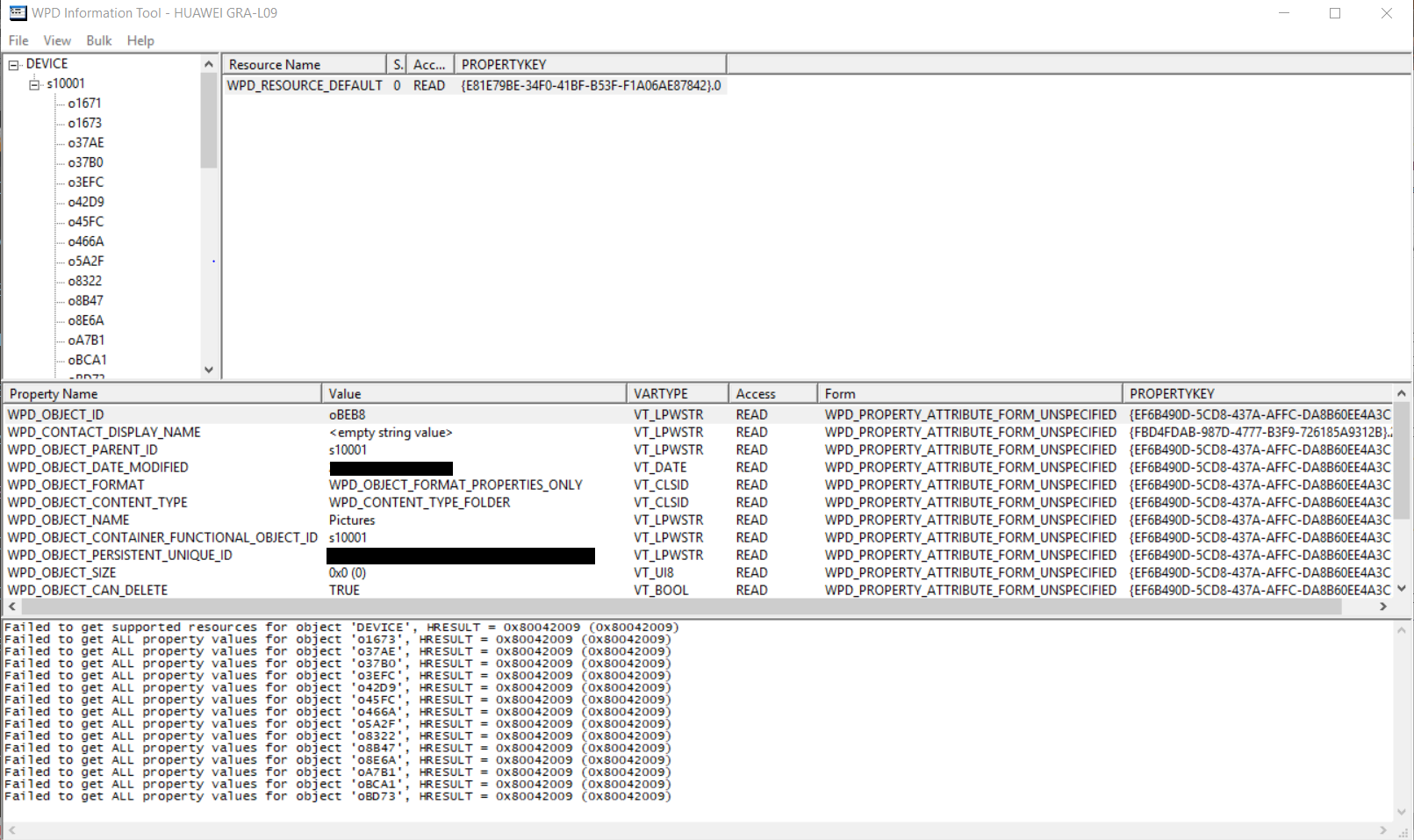Image resolution: width=1414 pixels, height=840 pixels.
Task: Select the WPD_OBJECT_PERSISTENT_UNIQUE_ID row
Action: tap(699, 555)
